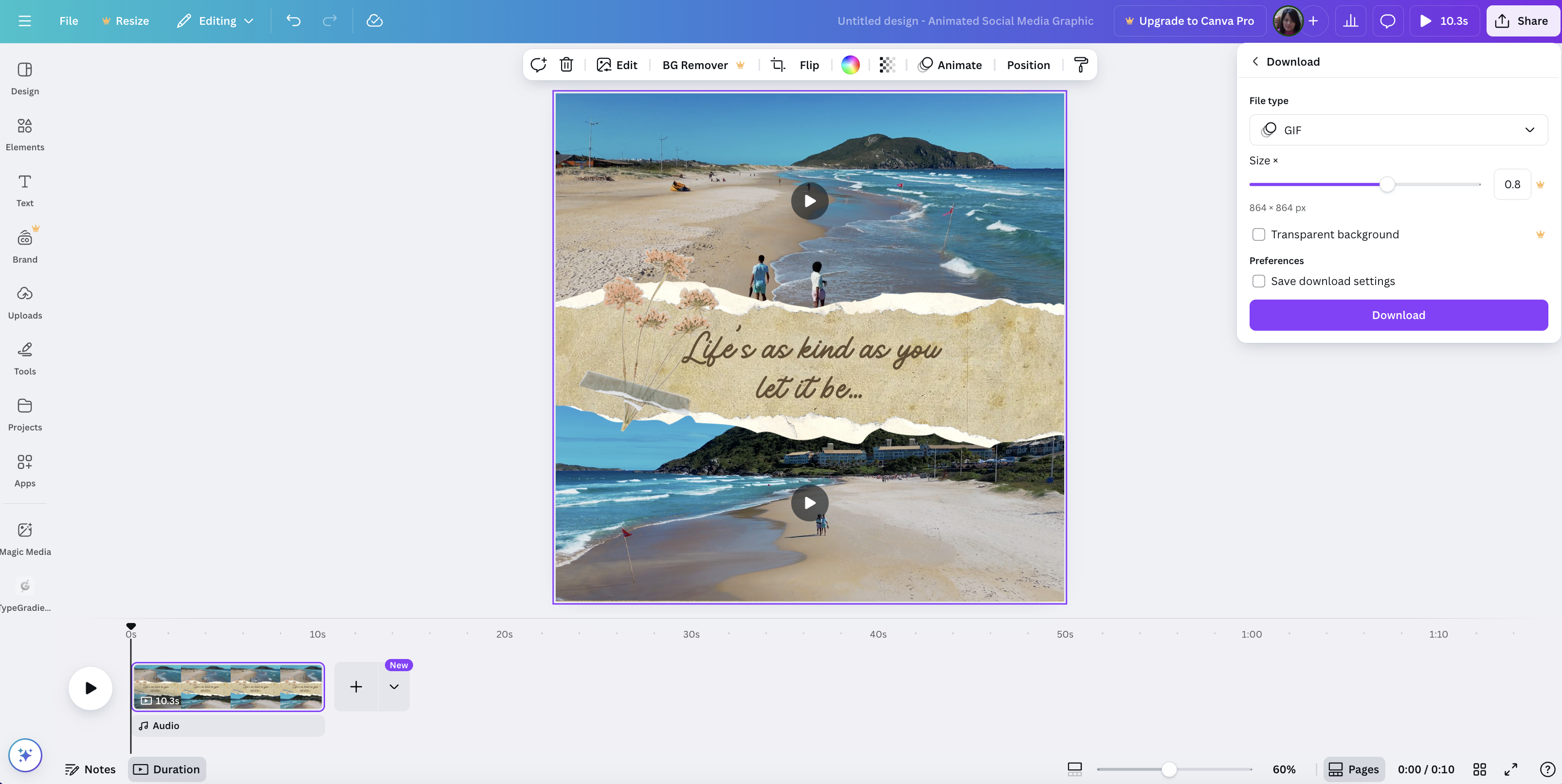Click the Undo arrow
This screenshot has width=1562, height=784.
tap(293, 20)
